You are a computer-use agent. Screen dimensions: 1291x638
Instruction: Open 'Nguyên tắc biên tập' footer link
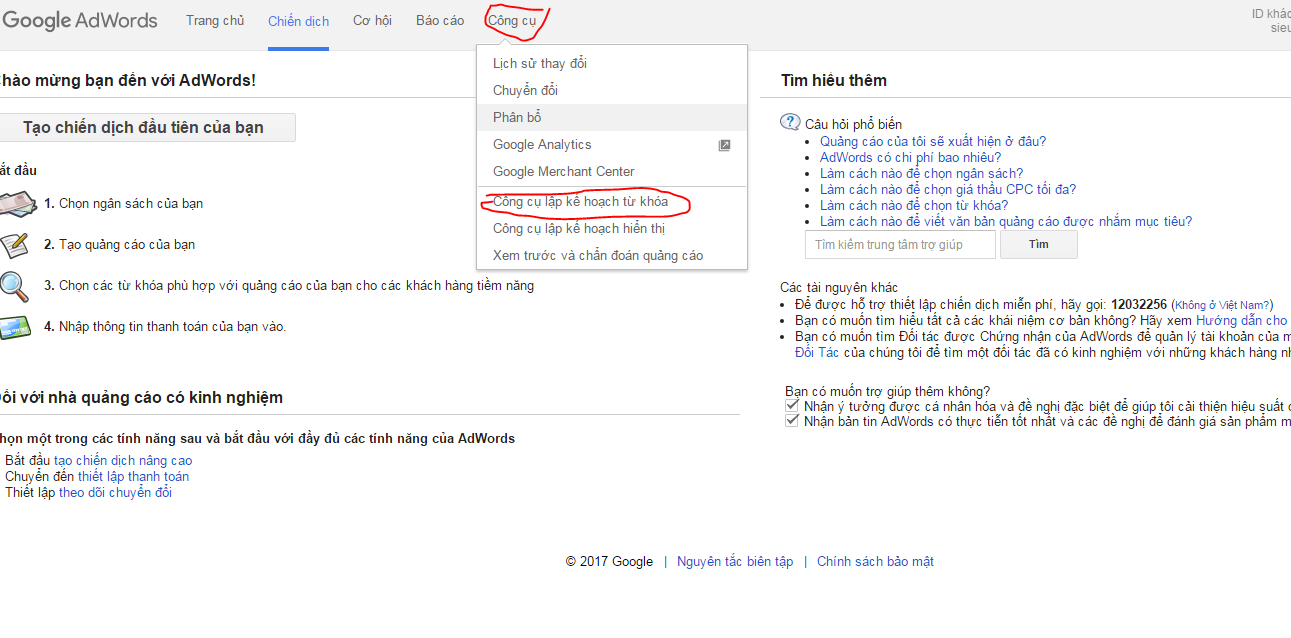[x=735, y=561]
